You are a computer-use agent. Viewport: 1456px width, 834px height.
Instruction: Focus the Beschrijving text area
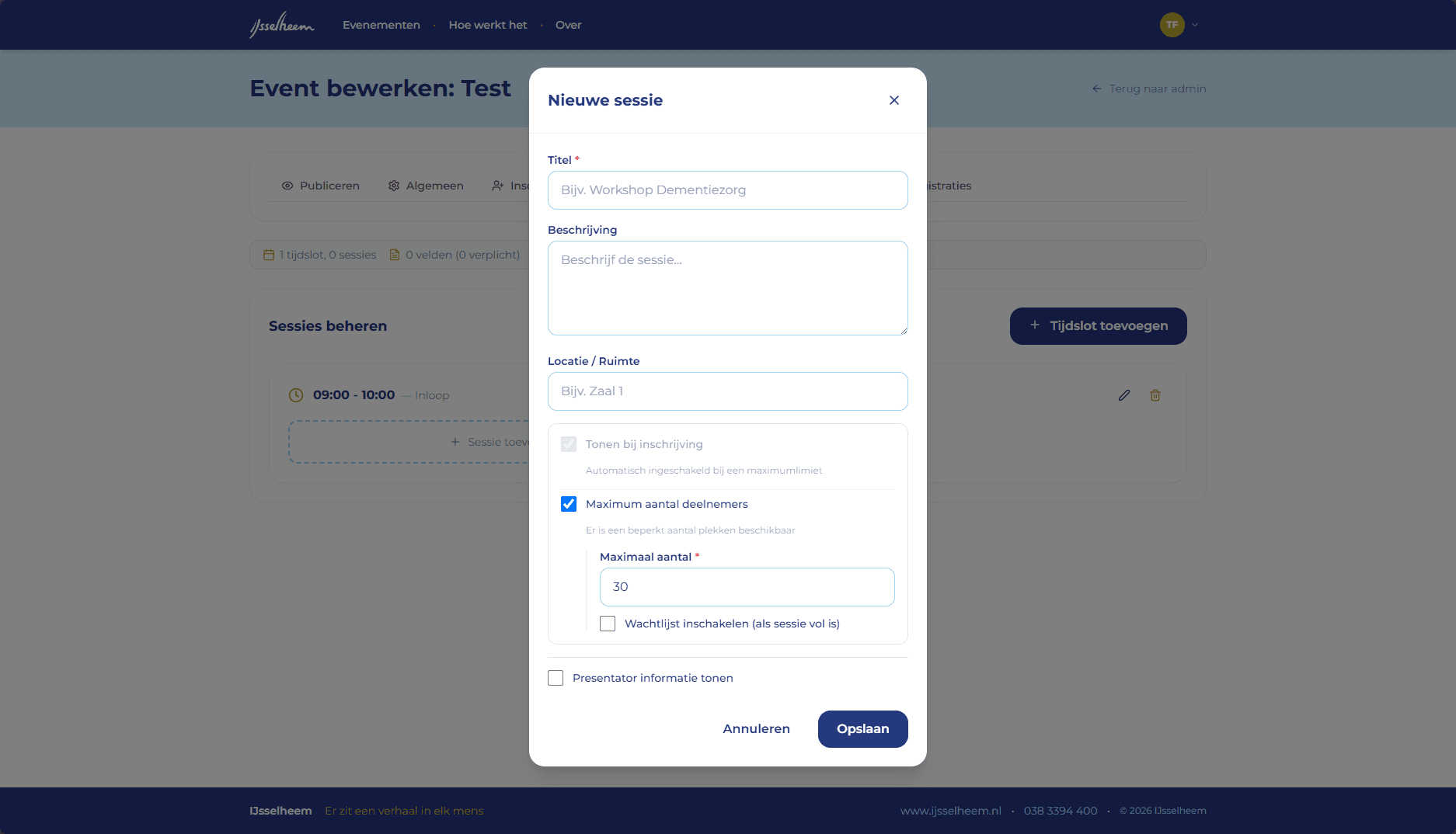[728, 288]
